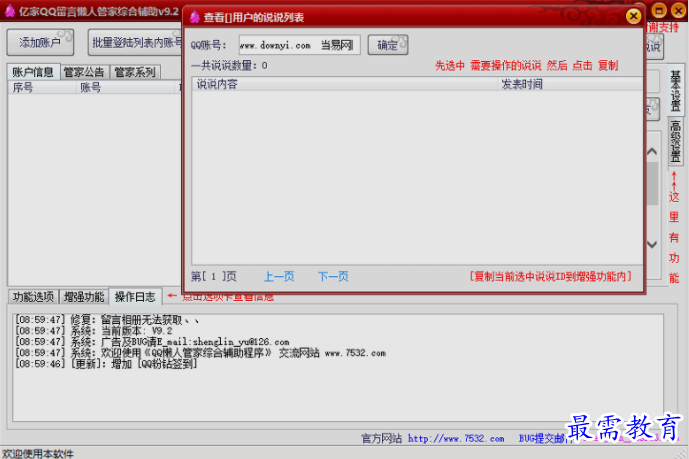The height and width of the screenshot is (459, 689).
Task: Click the 说说内容 column header
Action: [344, 84]
